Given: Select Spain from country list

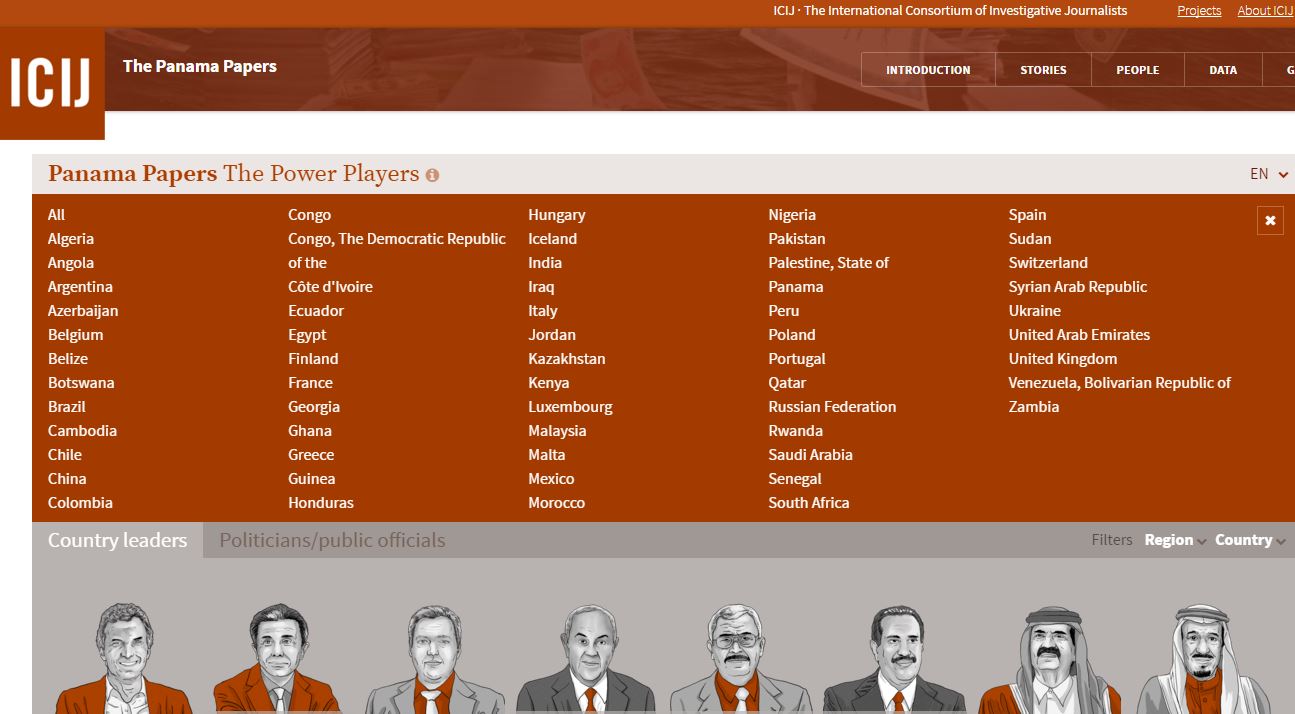Looking at the screenshot, I should [1027, 215].
